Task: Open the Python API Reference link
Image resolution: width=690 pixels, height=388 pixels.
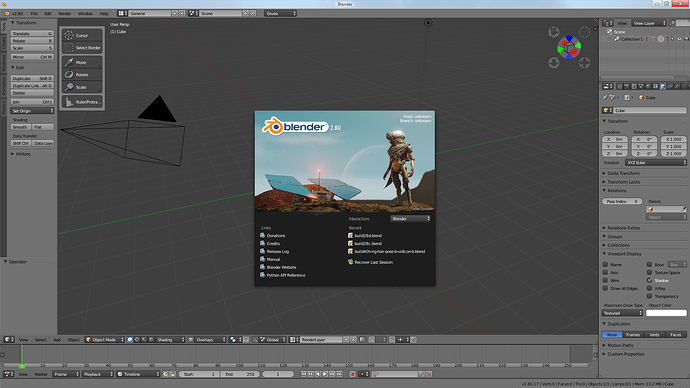Action: click(286, 275)
